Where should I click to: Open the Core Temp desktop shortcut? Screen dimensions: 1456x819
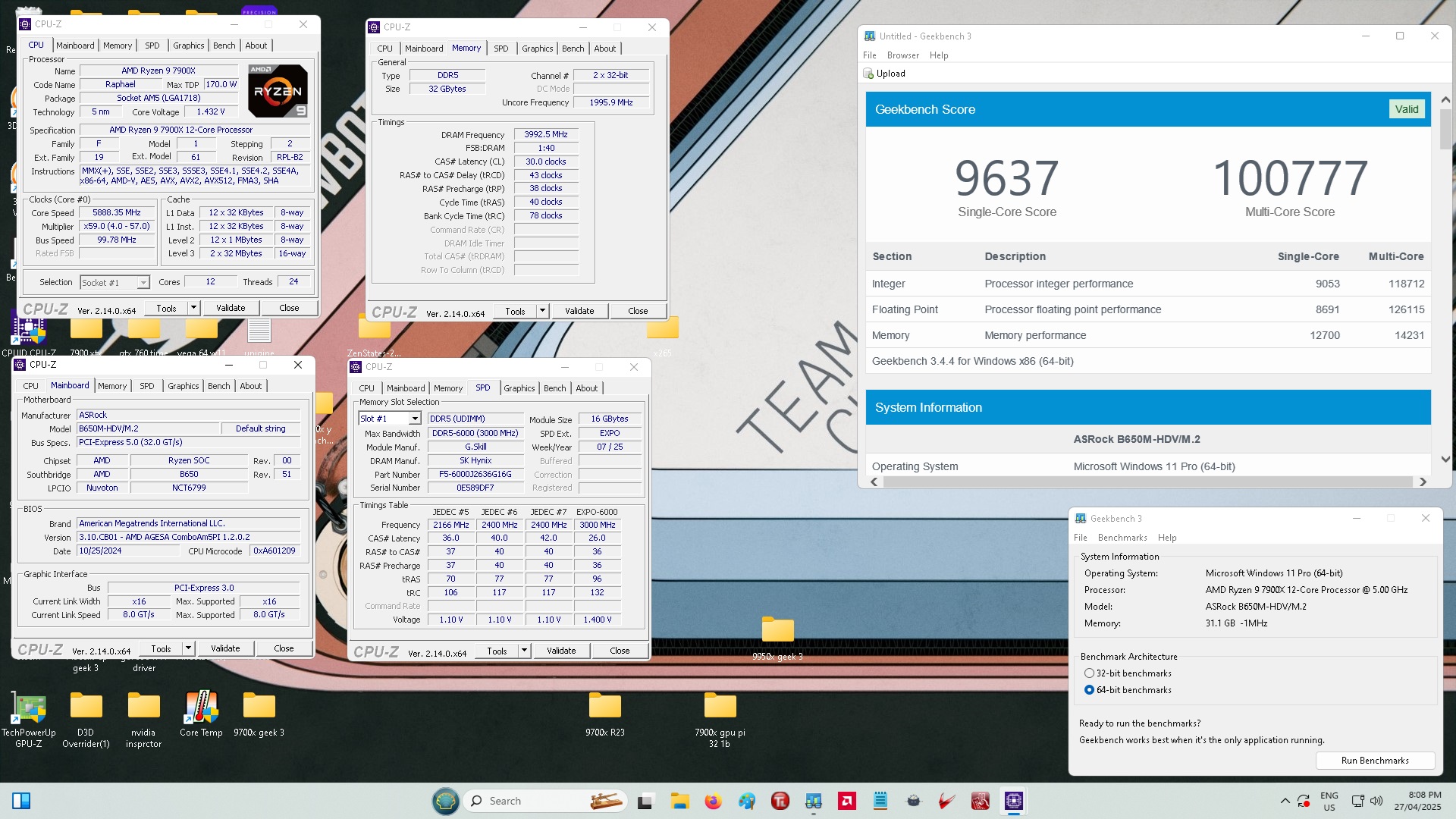pos(201,714)
